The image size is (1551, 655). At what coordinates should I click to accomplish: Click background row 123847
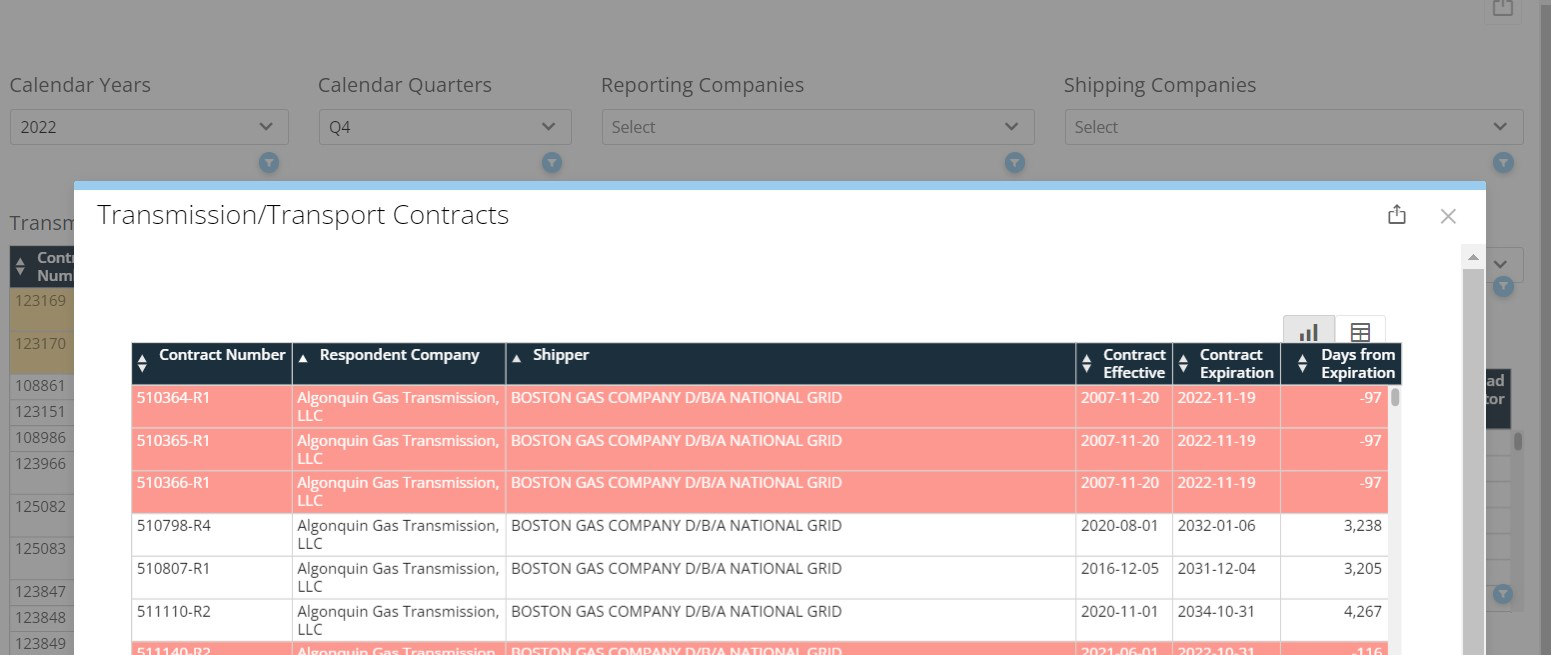(41, 592)
